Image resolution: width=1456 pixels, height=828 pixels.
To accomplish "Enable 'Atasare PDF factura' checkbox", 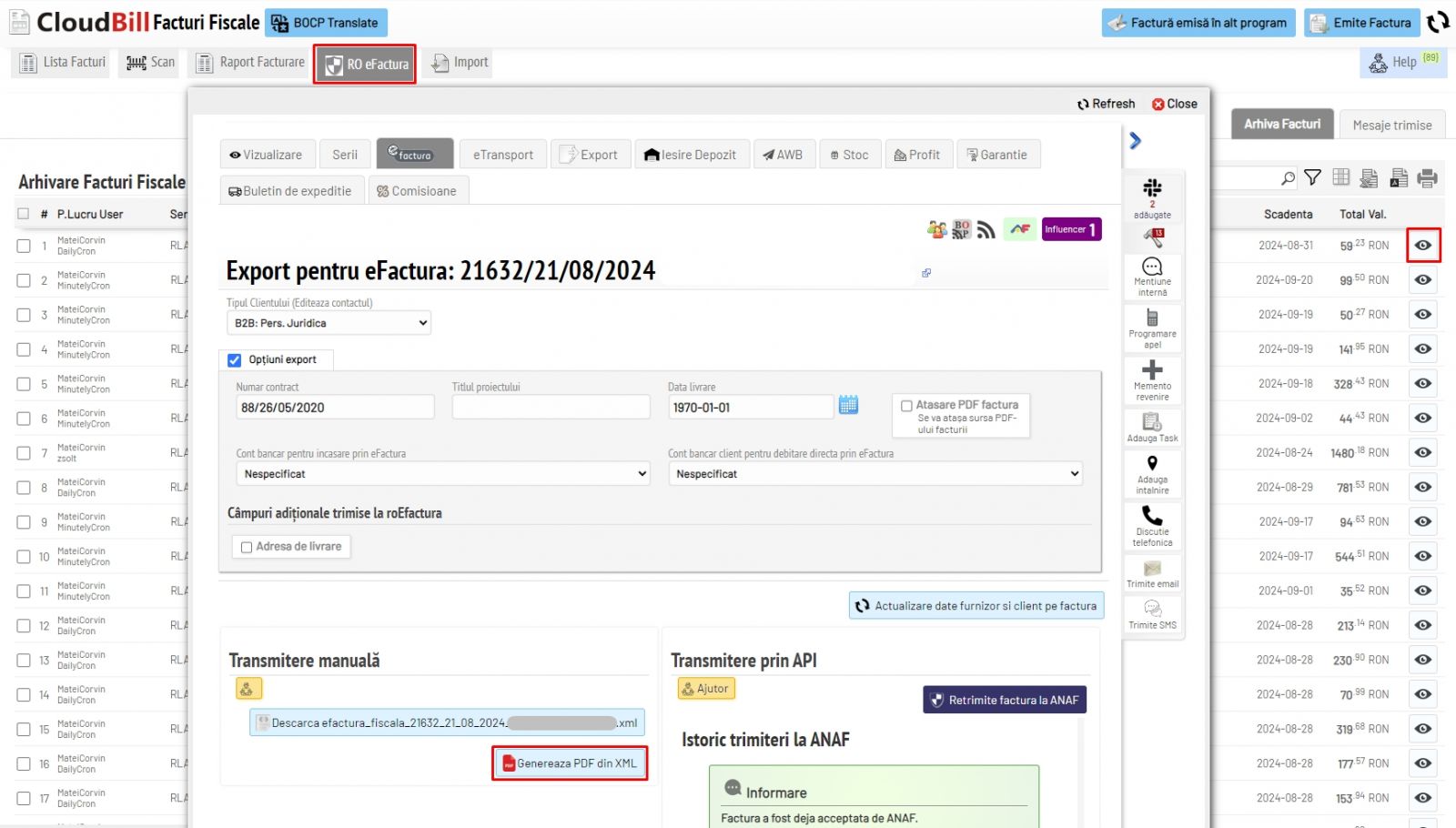I will 906,406.
